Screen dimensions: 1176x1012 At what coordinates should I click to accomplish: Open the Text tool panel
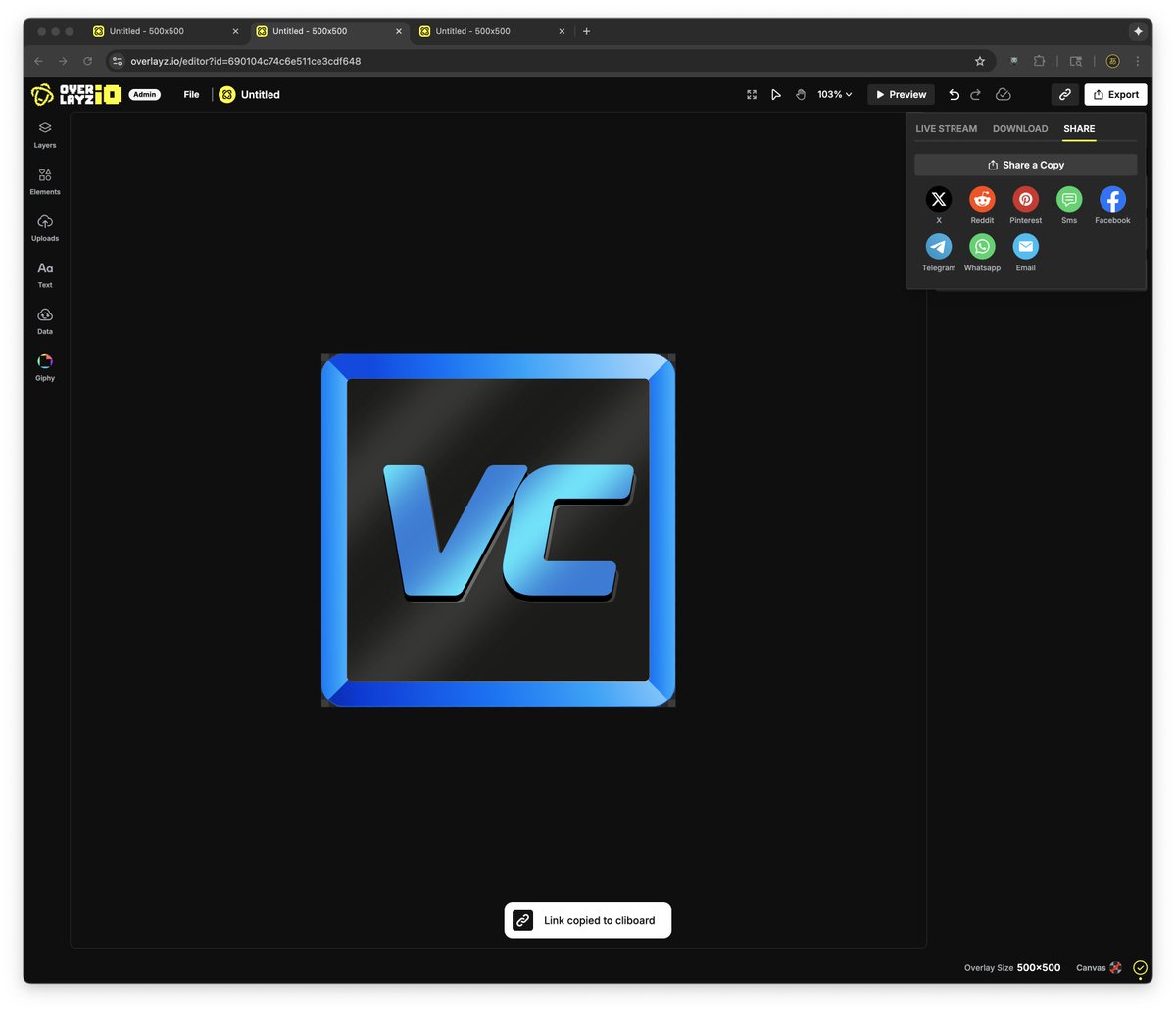click(45, 275)
